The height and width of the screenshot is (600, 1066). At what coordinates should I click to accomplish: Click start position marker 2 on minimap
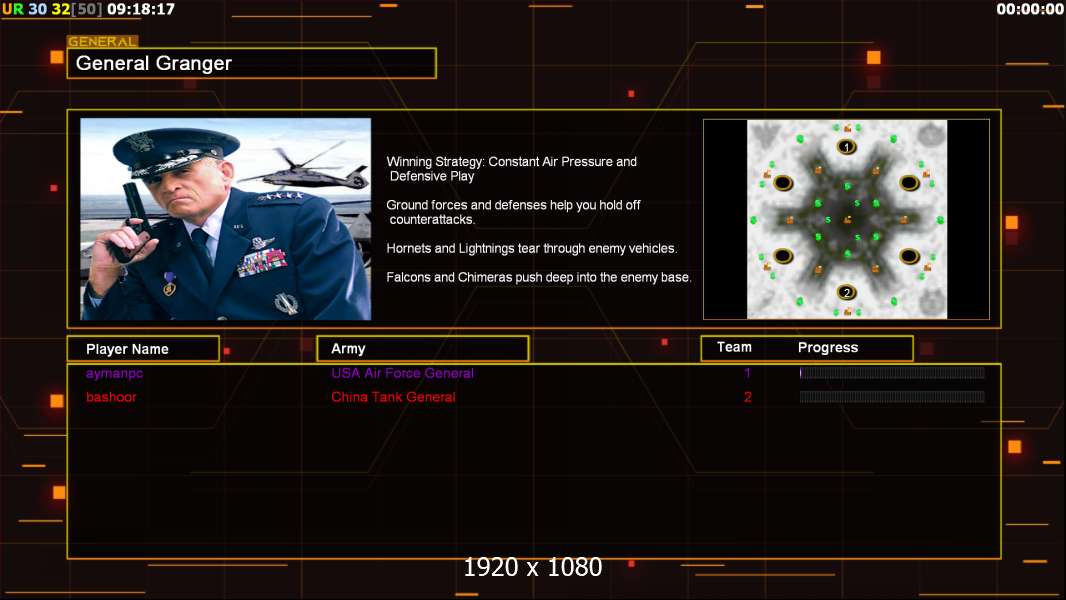pyautogui.click(x=846, y=293)
